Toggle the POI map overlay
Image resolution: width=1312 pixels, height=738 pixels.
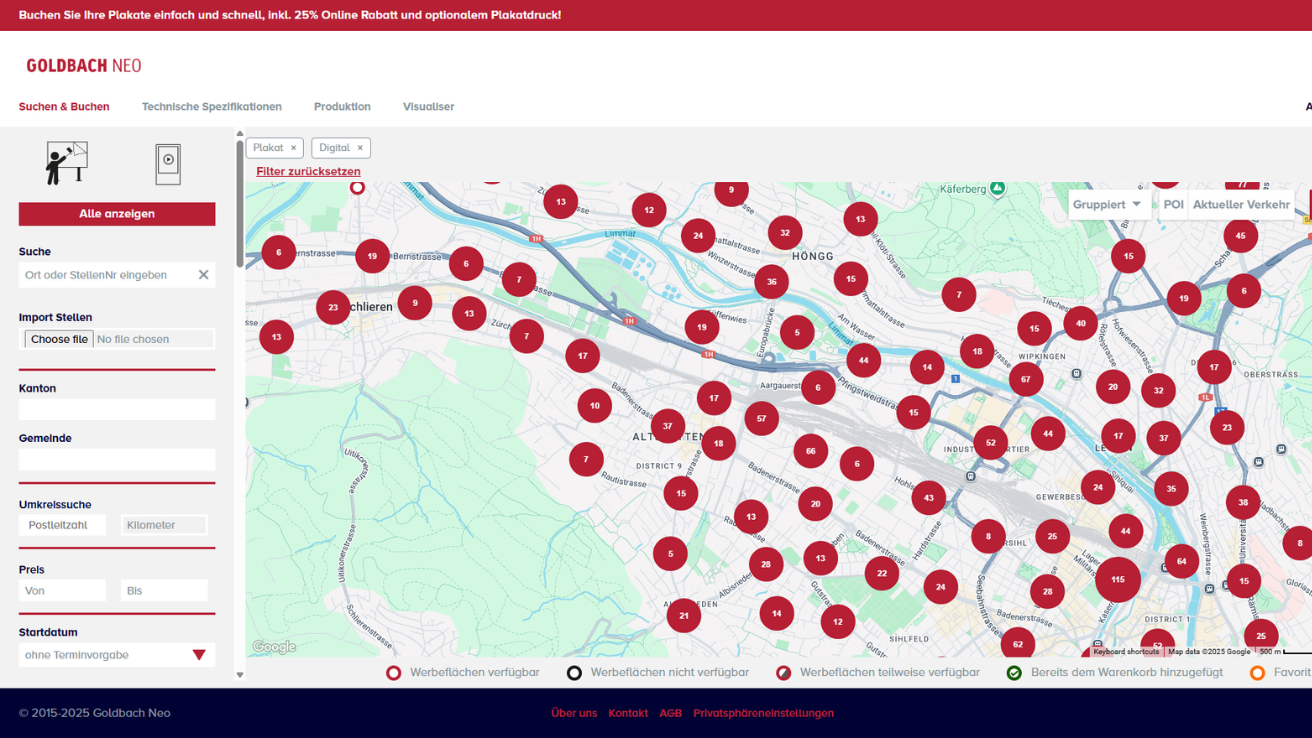[1173, 205]
